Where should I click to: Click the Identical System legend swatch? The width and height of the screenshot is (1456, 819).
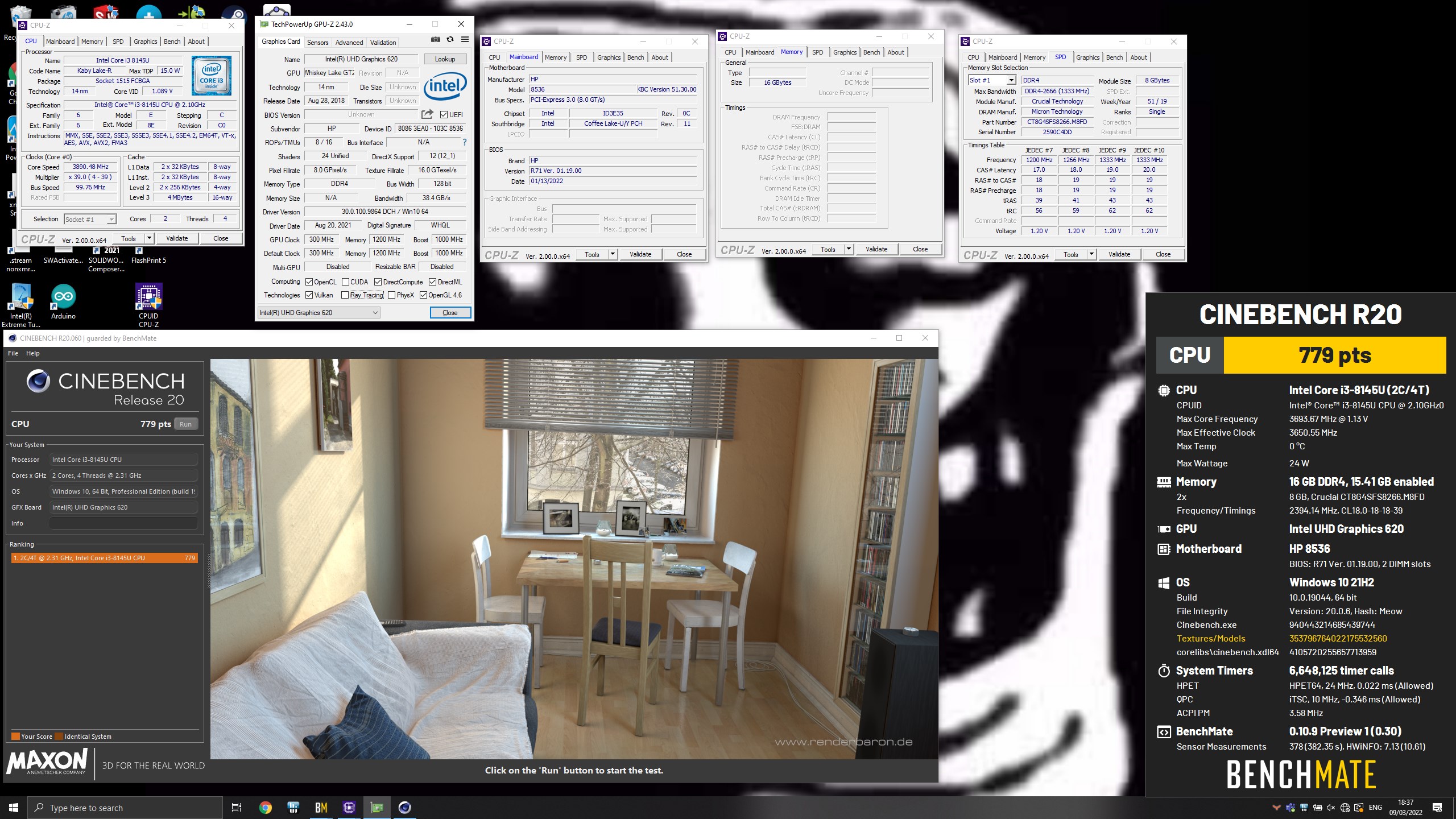pyautogui.click(x=59, y=737)
